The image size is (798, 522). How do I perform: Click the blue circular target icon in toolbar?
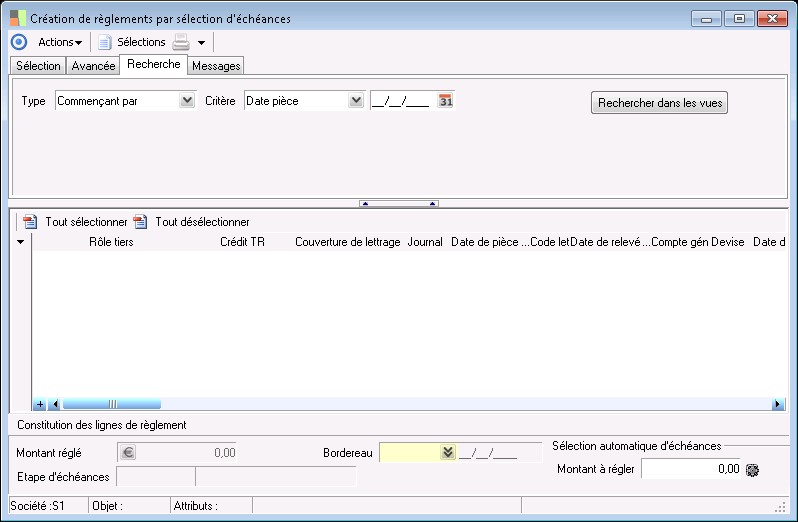point(19,42)
